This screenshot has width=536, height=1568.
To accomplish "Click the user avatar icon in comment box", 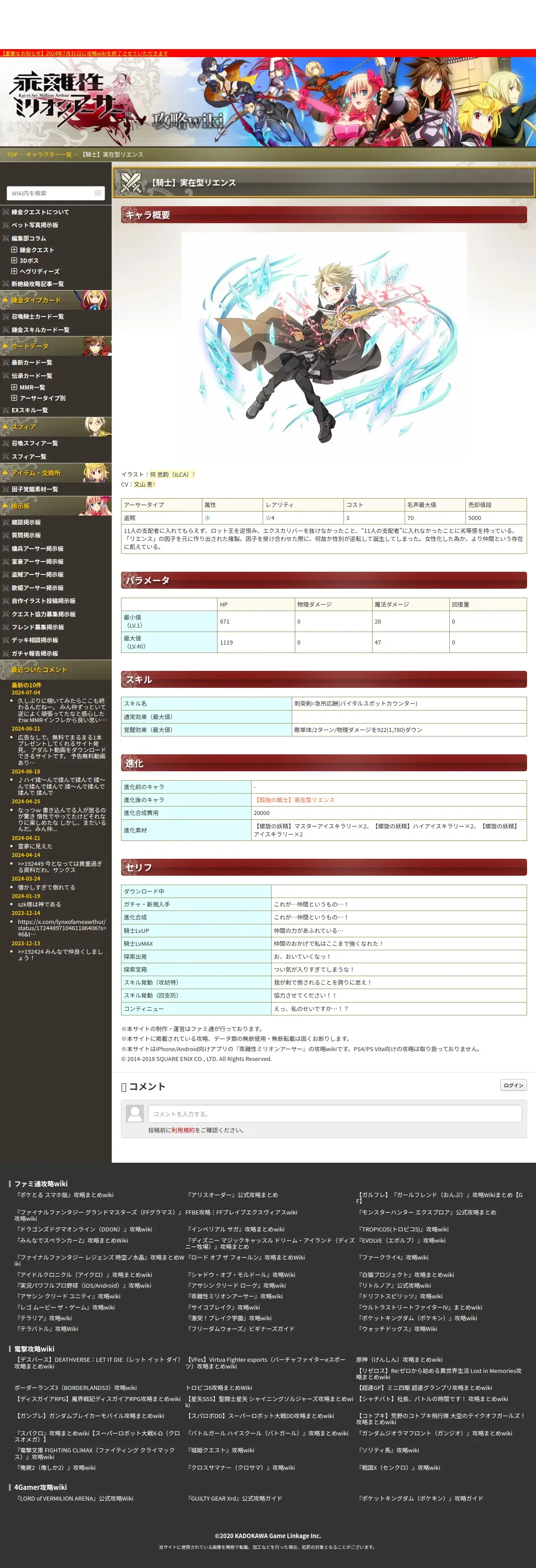I will click(134, 1113).
